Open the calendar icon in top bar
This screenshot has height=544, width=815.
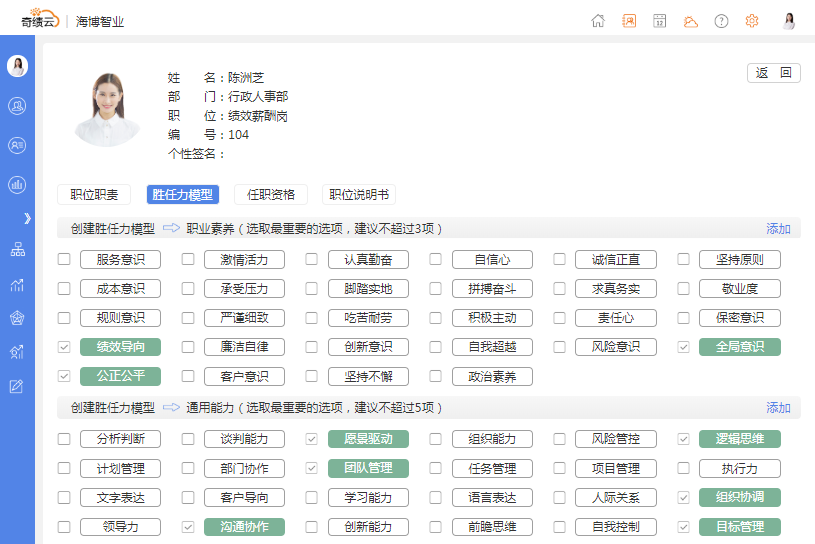click(x=660, y=21)
